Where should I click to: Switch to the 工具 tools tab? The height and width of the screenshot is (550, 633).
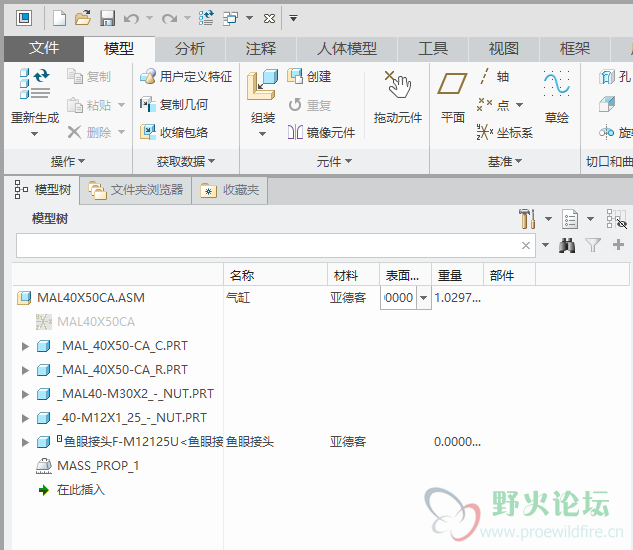click(x=433, y=49)
